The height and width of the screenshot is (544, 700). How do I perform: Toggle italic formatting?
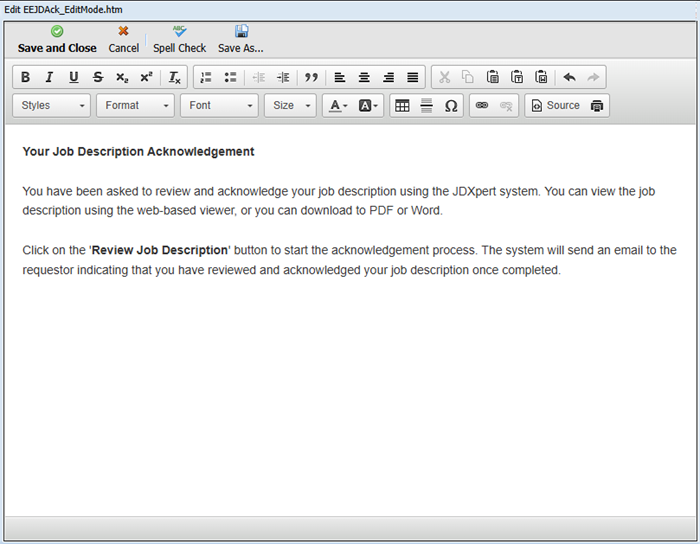click(49, 77)
